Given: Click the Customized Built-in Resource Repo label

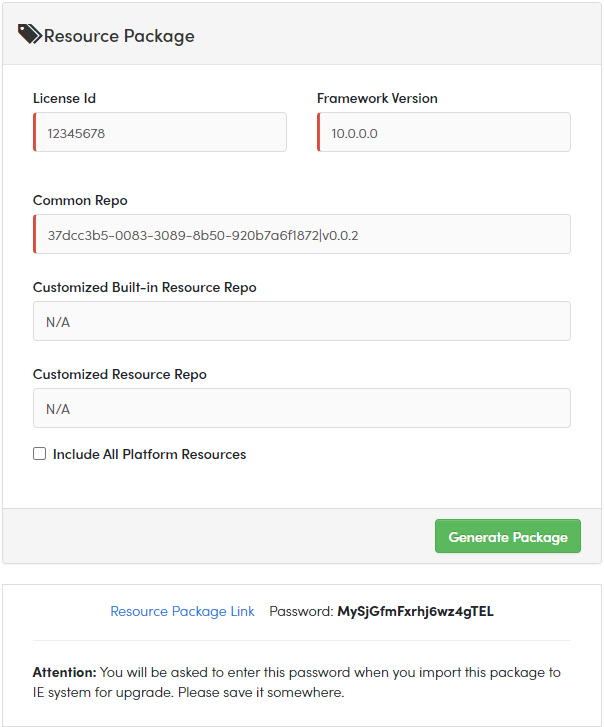Looking at the screenshot, I should (144, 287).
